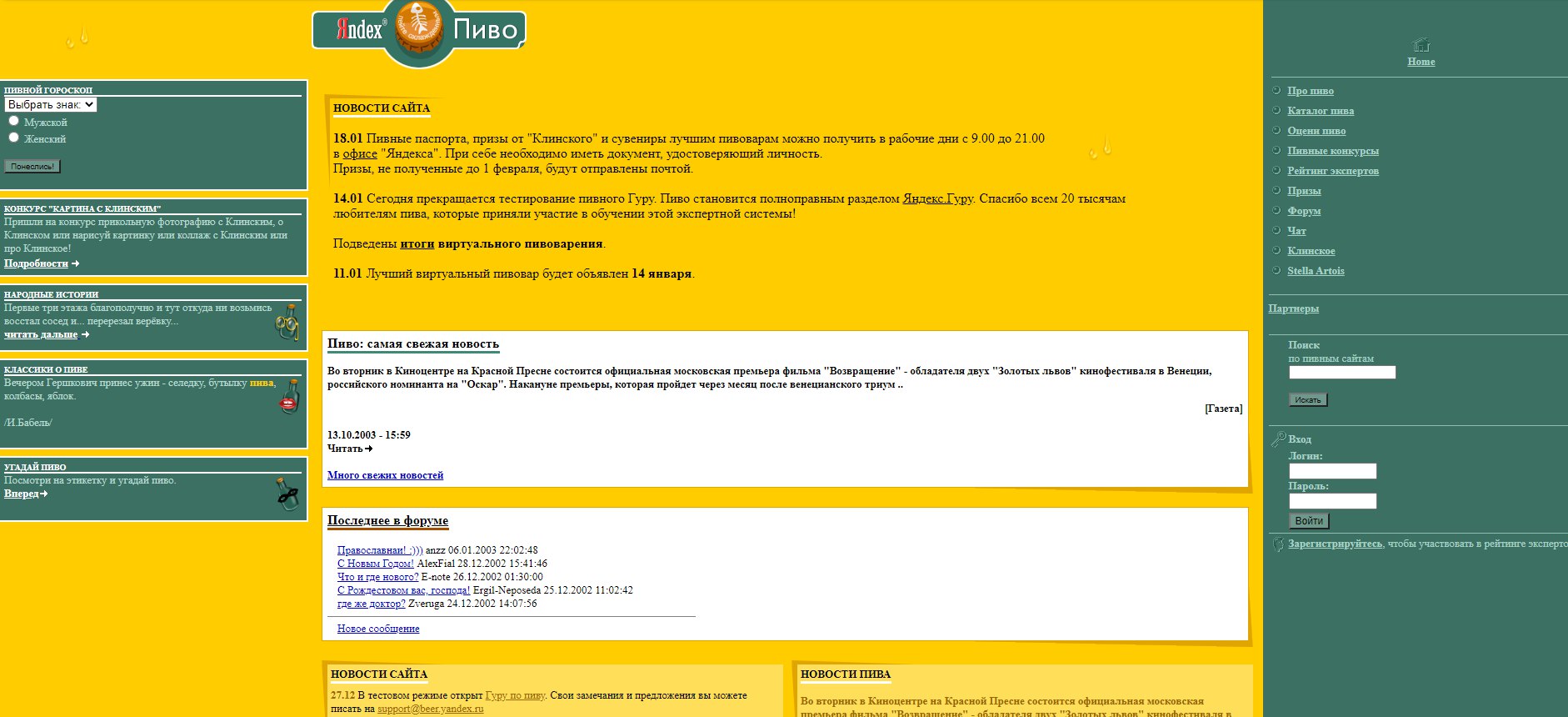Click the Читать news link

(345, 449)
